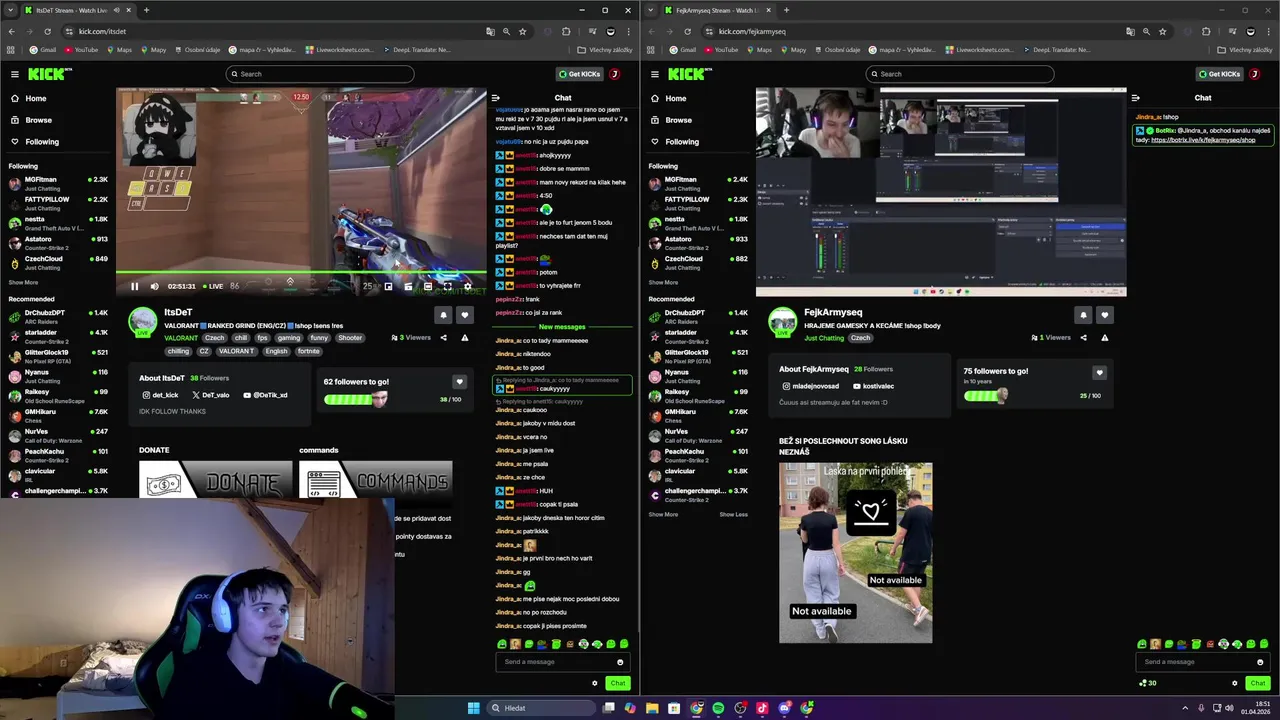
Task: Click Windows Start button
Action: [474, 708]
